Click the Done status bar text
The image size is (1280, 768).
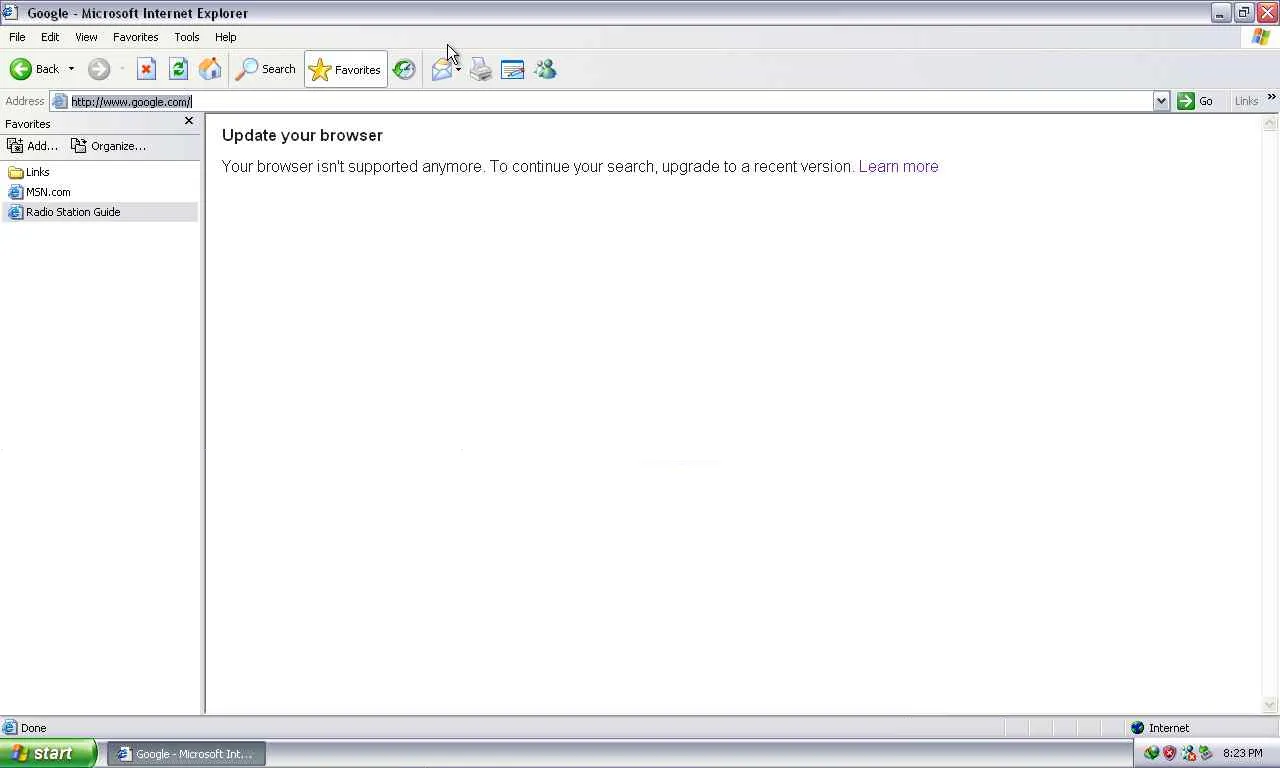(33, 728)
